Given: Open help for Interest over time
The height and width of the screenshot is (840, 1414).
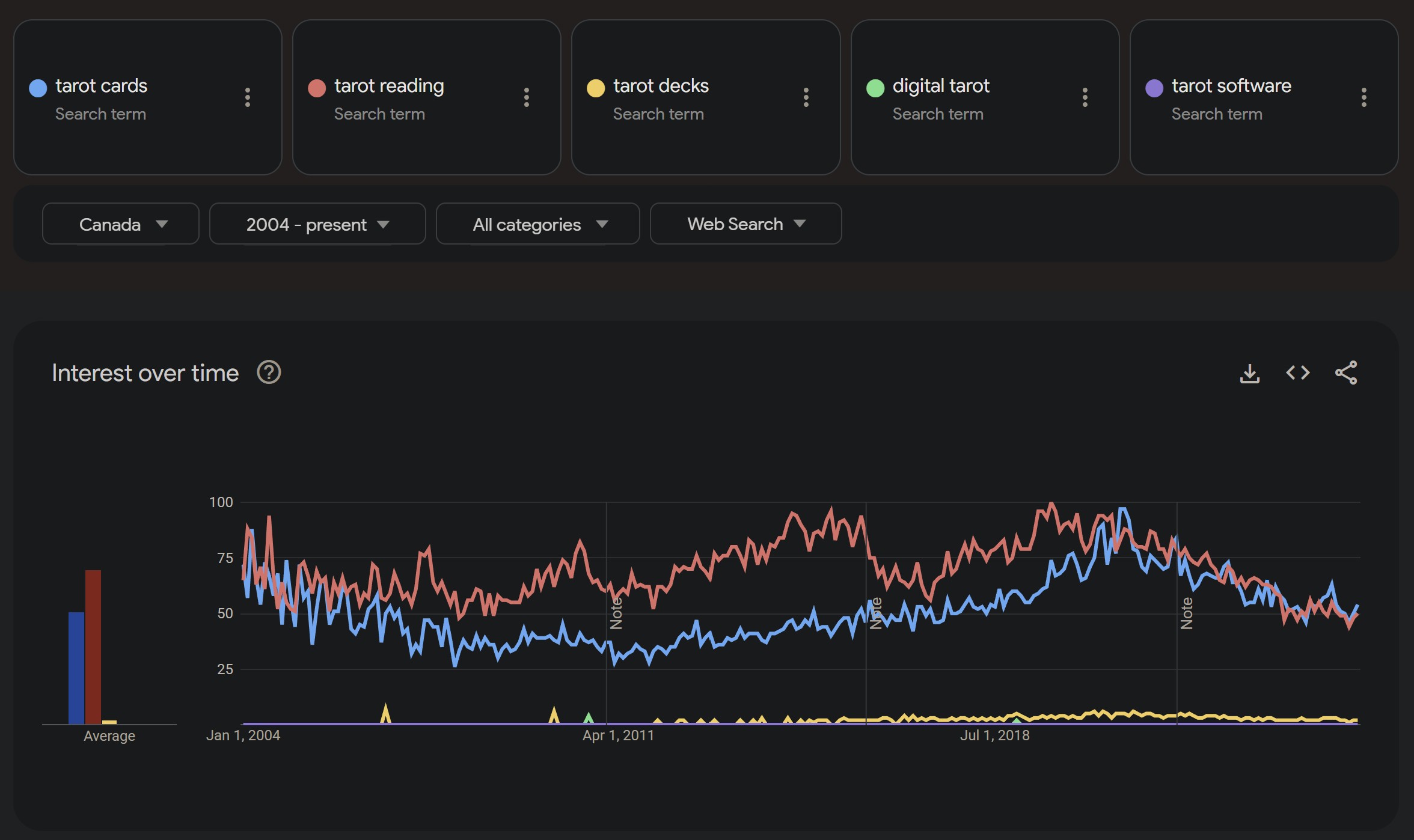Looking at the screenshot, I should pos(269,373).
